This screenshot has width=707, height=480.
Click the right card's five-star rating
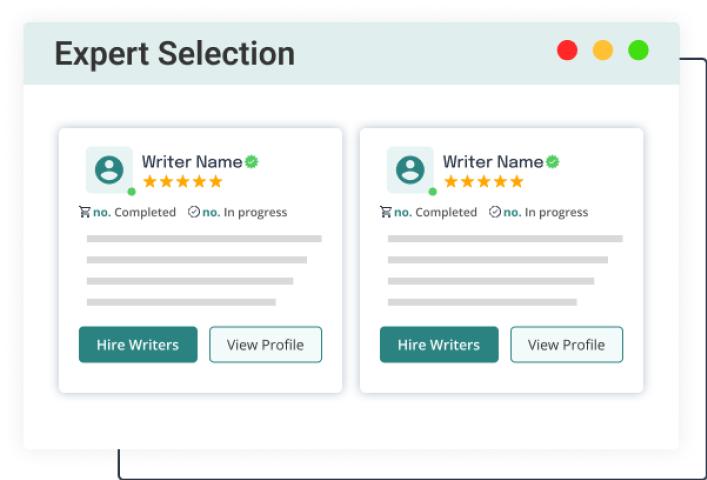click(483, 182)
